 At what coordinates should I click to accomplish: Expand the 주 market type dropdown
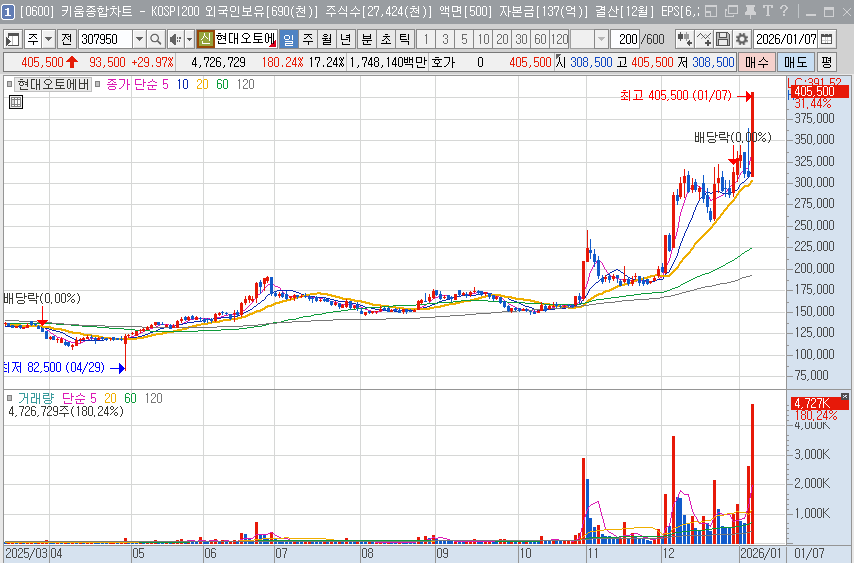tap(48, 39)
